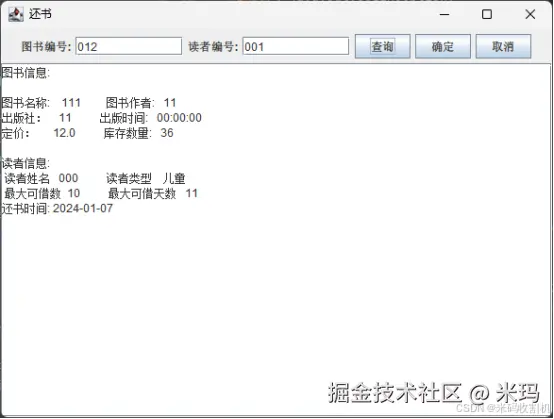Select the 读者信息: heading text

[x=25, y=163]
